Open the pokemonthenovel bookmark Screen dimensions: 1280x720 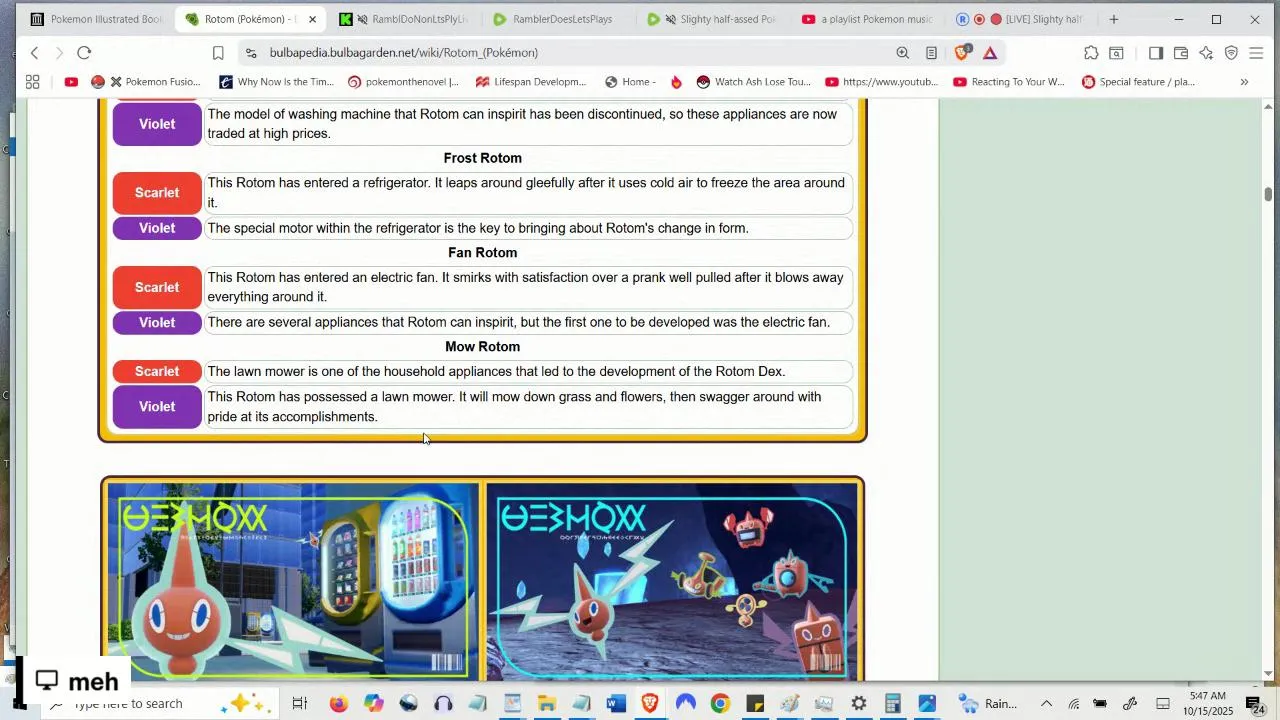point(403,82)
